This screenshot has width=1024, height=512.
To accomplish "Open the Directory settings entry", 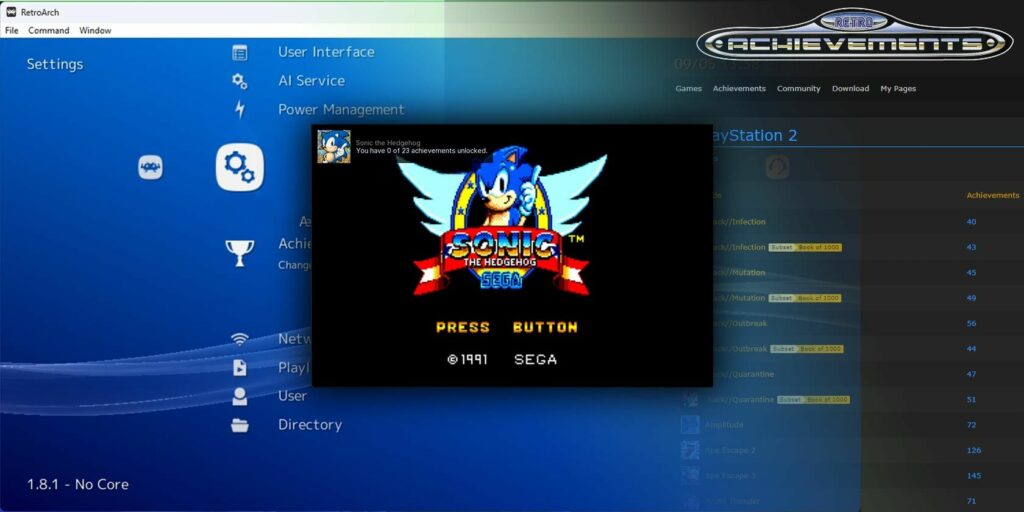I will pyautogui.click(x=310, y=425).
